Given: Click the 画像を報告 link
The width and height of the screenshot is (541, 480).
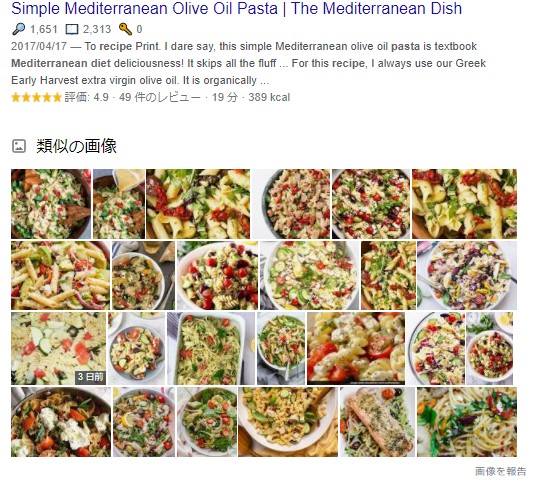Looking at the screenshot, I should (501, 471).
